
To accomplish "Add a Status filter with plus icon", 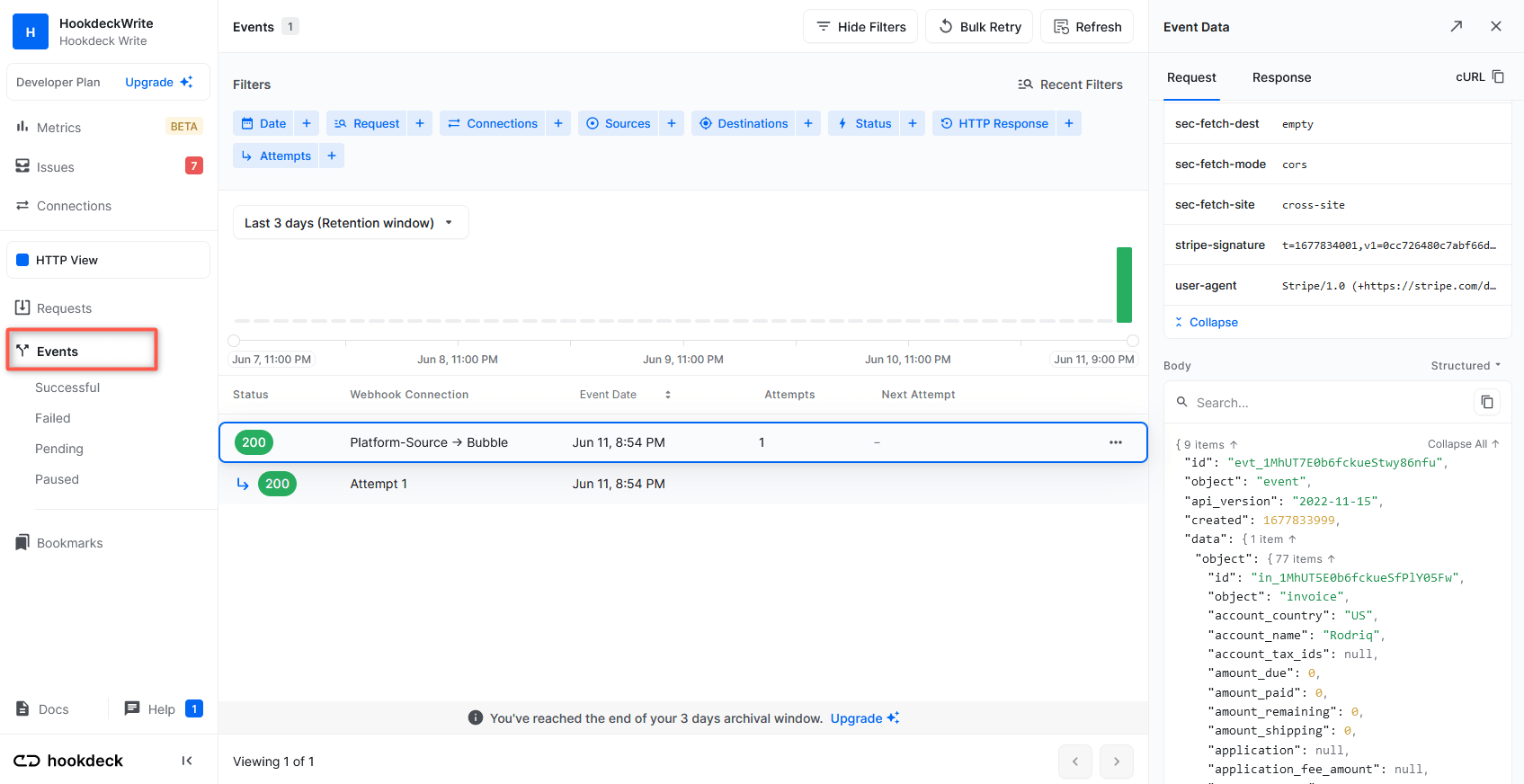I will coord(913,123).
